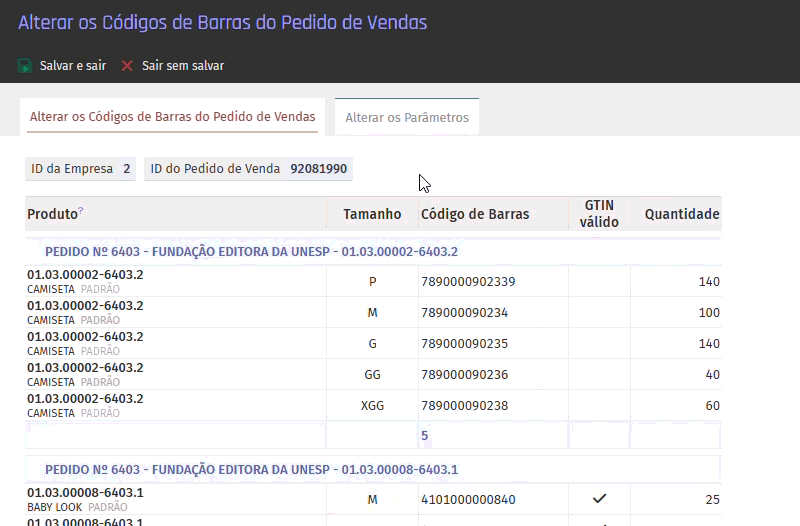Screen dimensions: 800x526
Task: Click the Tamanho column header
Action: point(372,214)
